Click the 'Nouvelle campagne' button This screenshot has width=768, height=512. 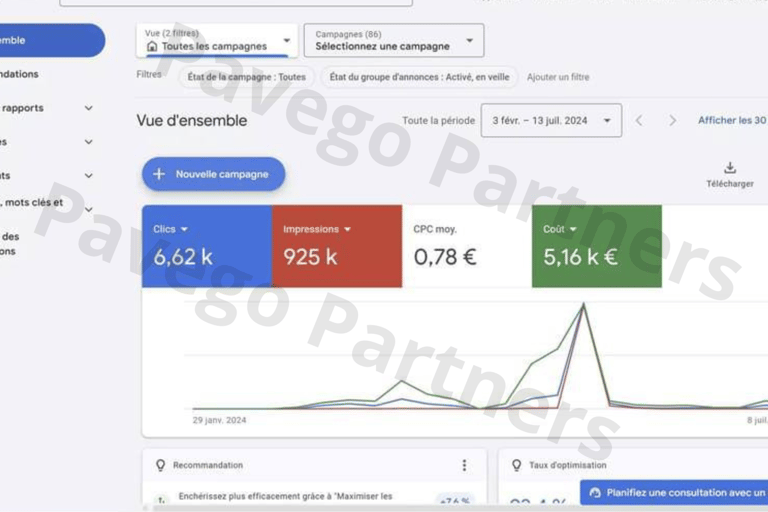(214, 174)
